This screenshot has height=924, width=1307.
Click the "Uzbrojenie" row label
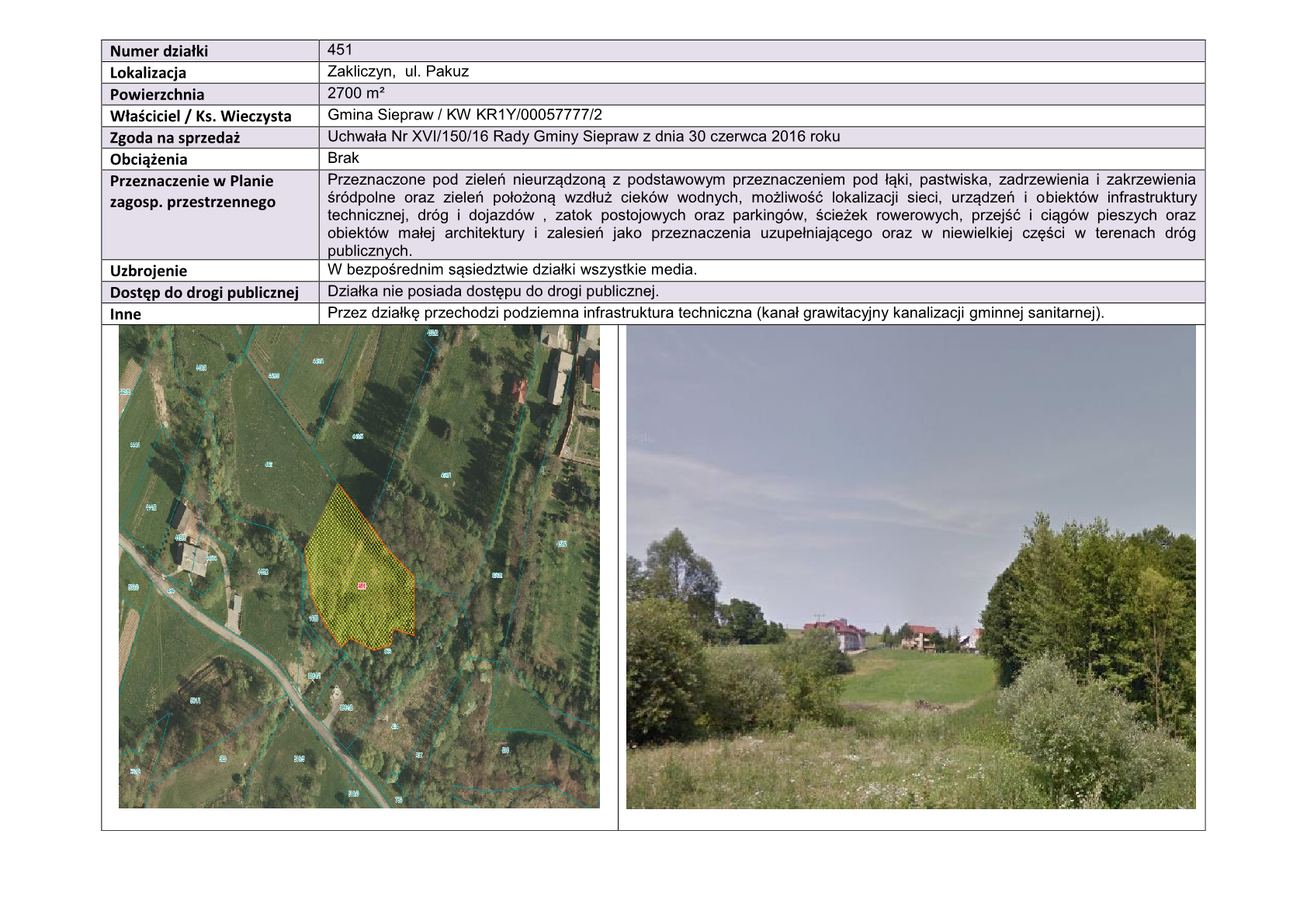148,271
